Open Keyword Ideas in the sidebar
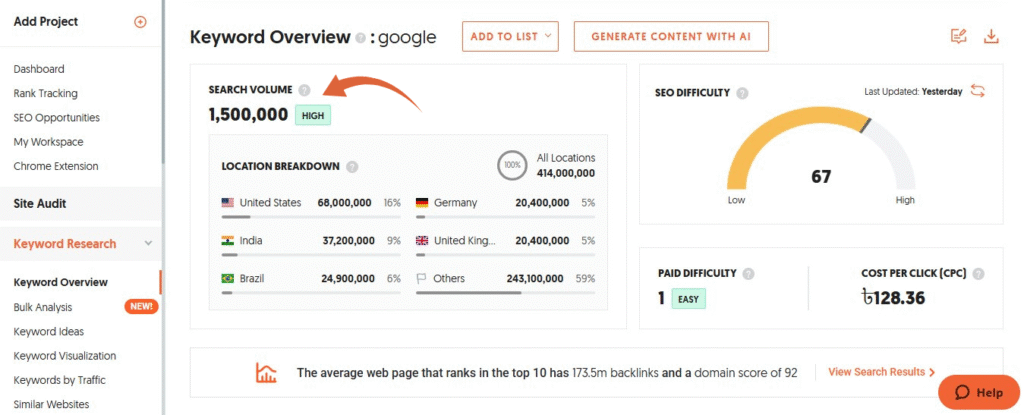Image resolution: width=1024 pixels, height=415 pixels. 48,331
